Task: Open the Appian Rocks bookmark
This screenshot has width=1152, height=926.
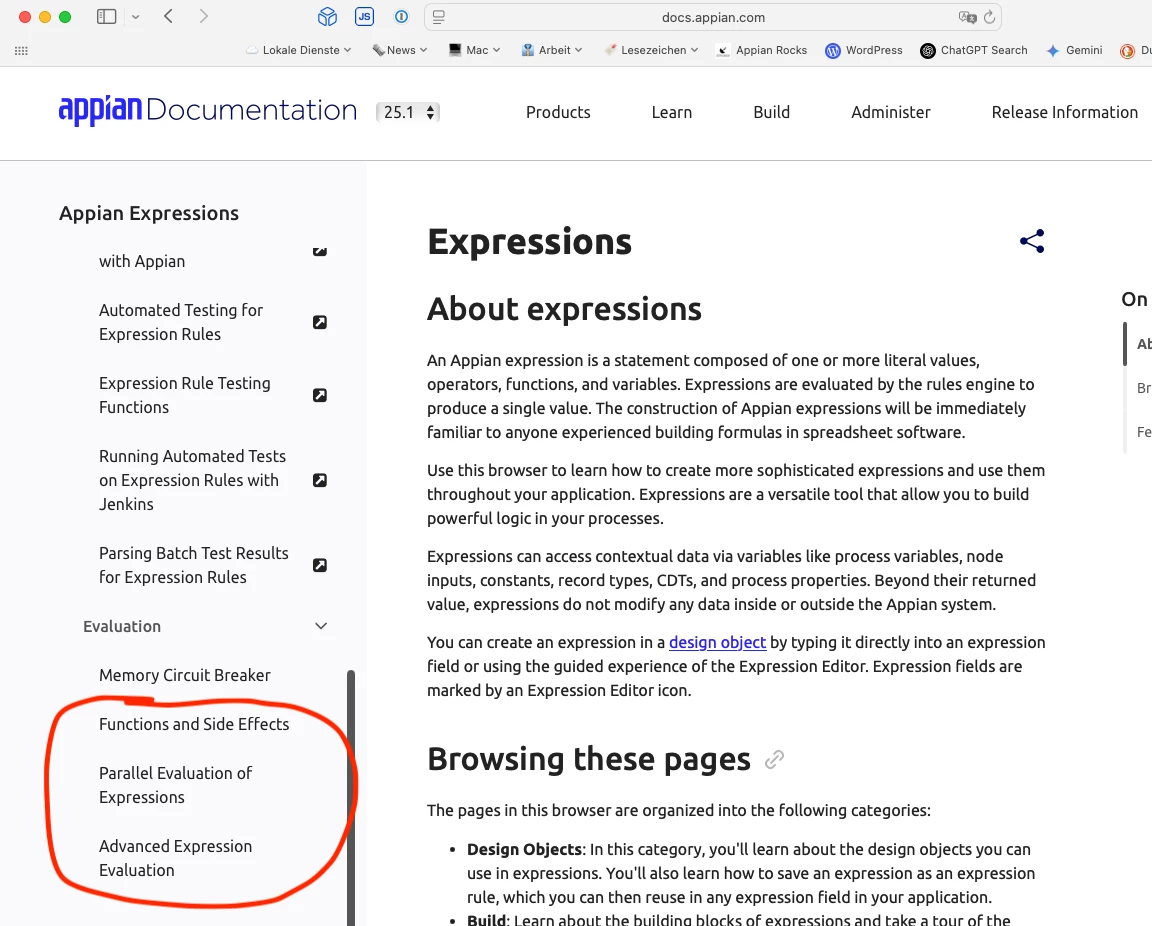Action: pos(762,50)
